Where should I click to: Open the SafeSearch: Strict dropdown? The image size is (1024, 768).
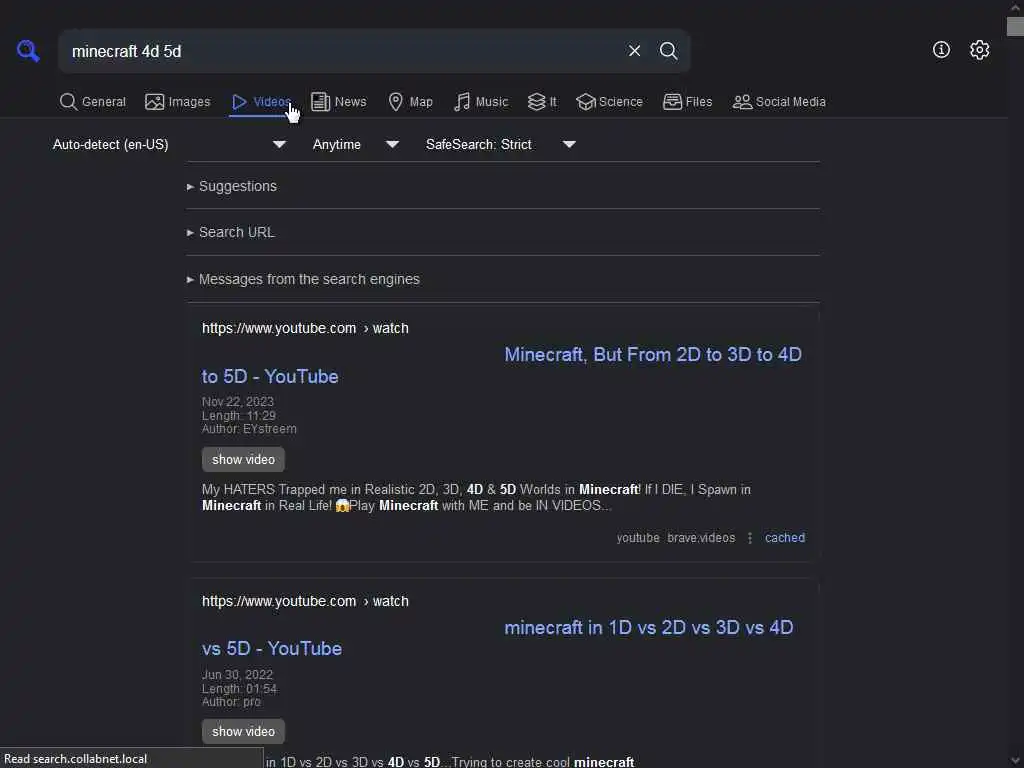501,144
